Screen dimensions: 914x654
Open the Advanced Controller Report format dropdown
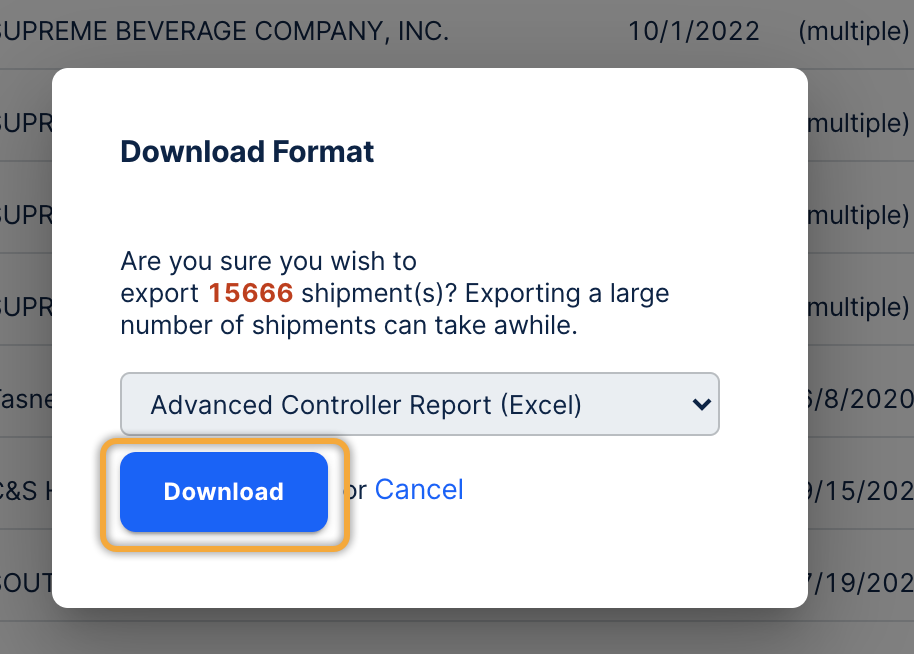[x=419, y=405]
